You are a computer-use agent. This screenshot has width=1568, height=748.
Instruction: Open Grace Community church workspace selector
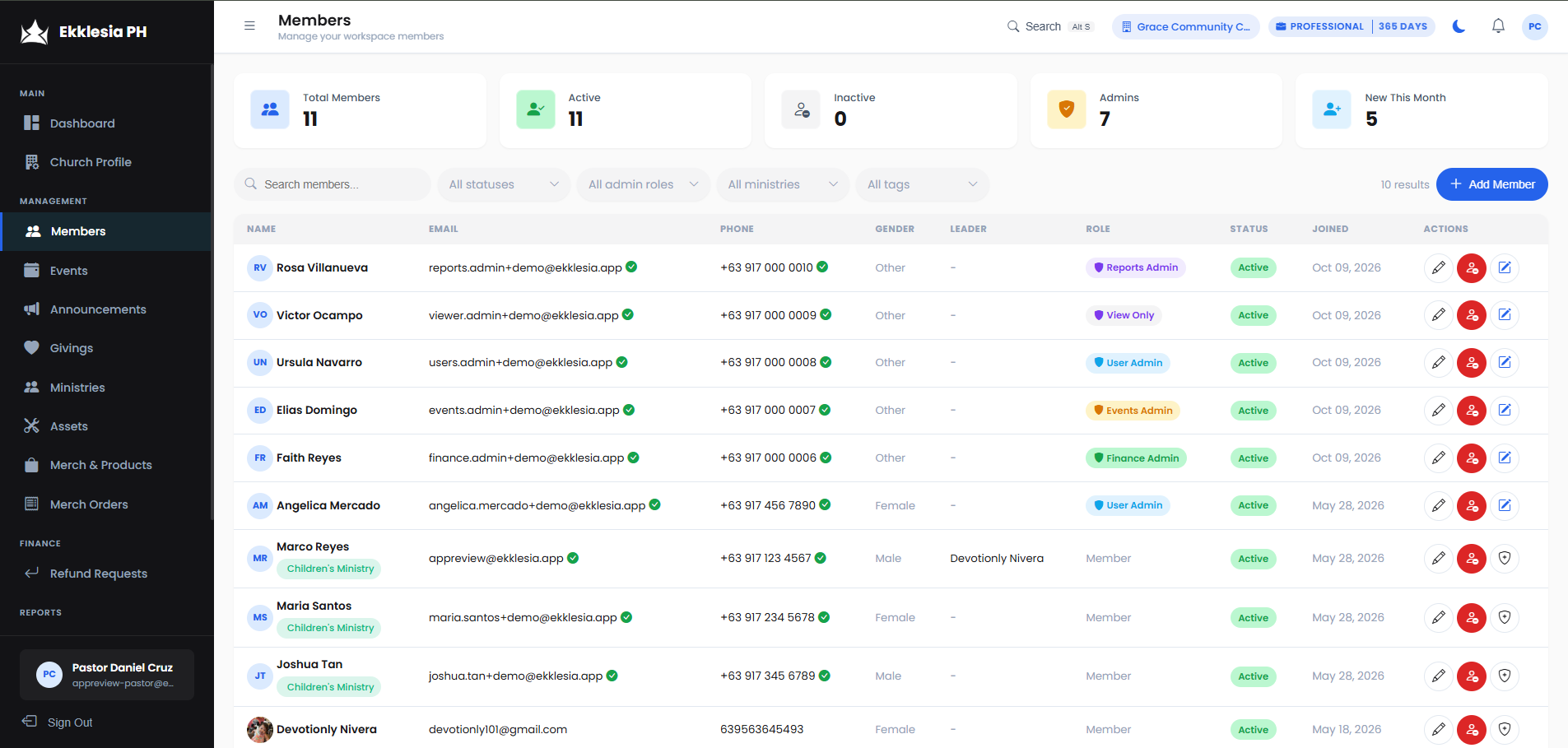[x=1185, y=26]
